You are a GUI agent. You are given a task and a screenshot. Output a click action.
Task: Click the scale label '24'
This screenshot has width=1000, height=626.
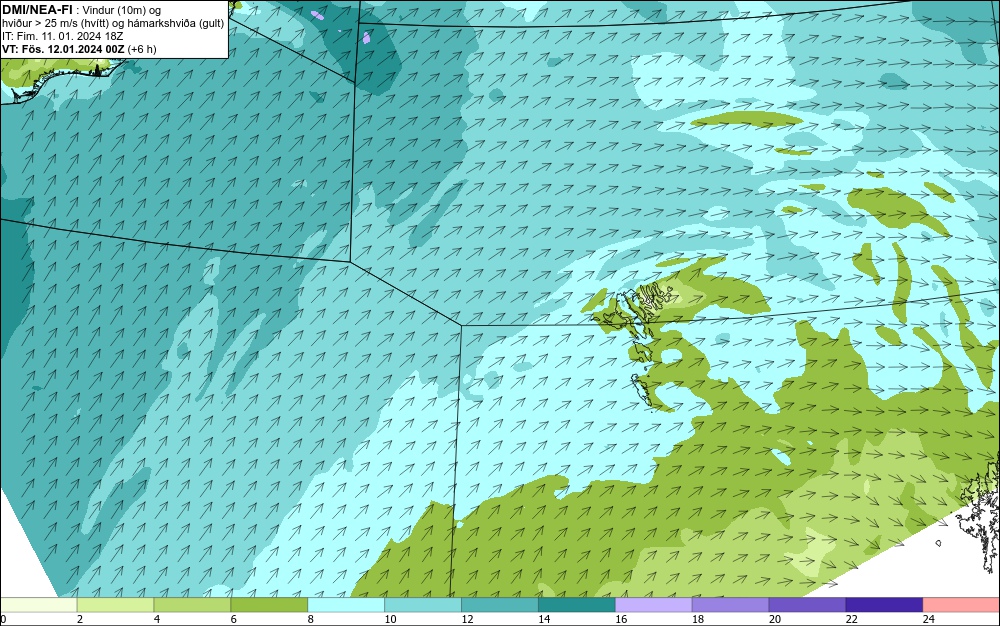929,619
